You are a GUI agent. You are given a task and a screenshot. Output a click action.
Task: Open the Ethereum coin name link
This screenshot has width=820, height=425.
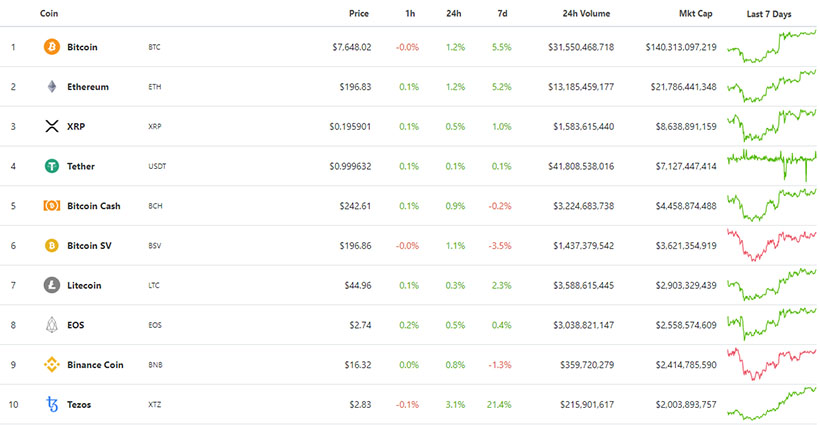pyautogui.click(x=88, y=87)
